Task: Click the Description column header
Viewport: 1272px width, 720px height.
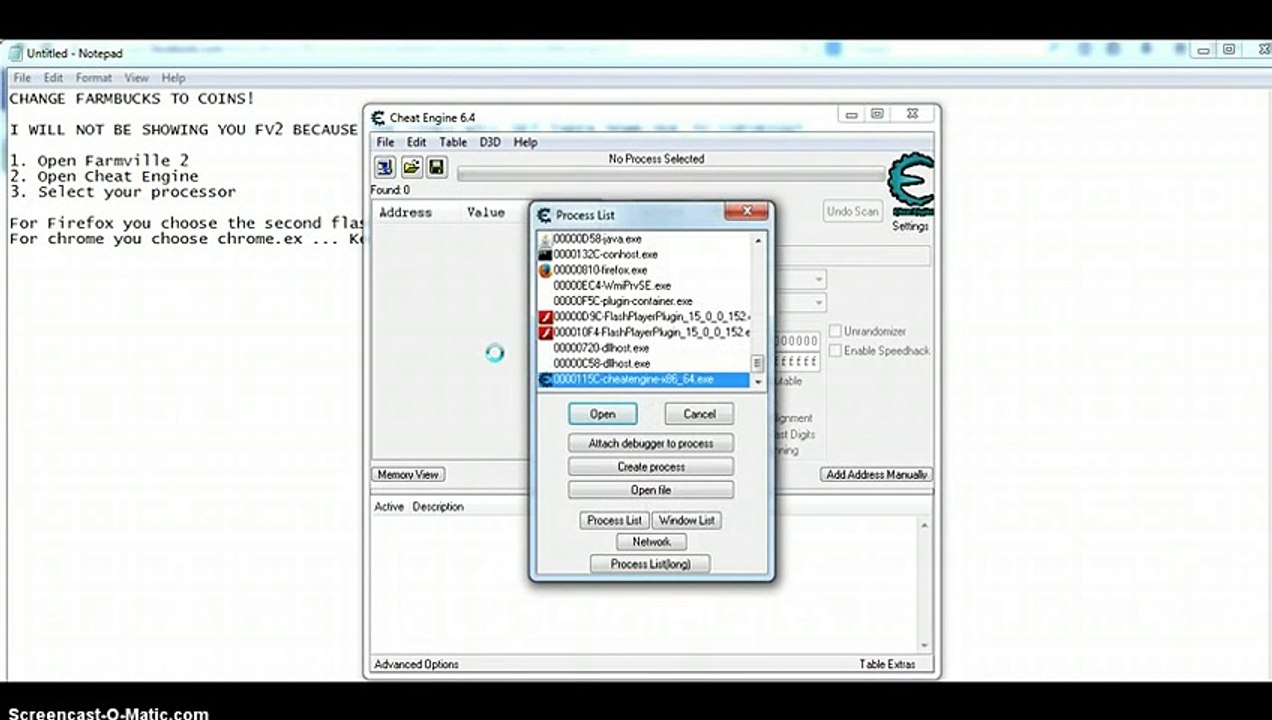Action: pyautogui.click(x=438, y=507)
